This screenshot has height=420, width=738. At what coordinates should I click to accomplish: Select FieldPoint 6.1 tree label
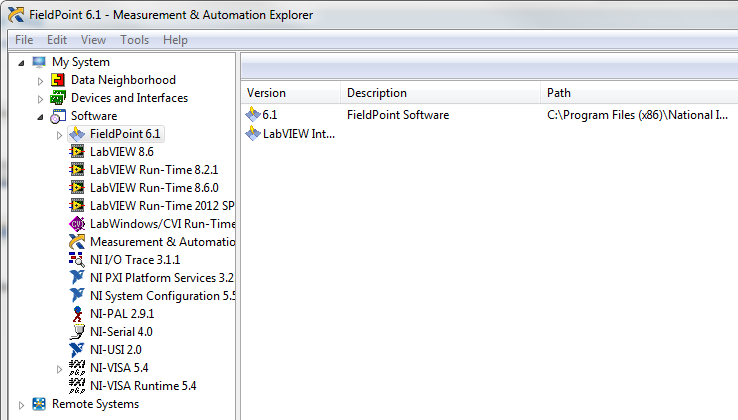click(x=125, y=134)
